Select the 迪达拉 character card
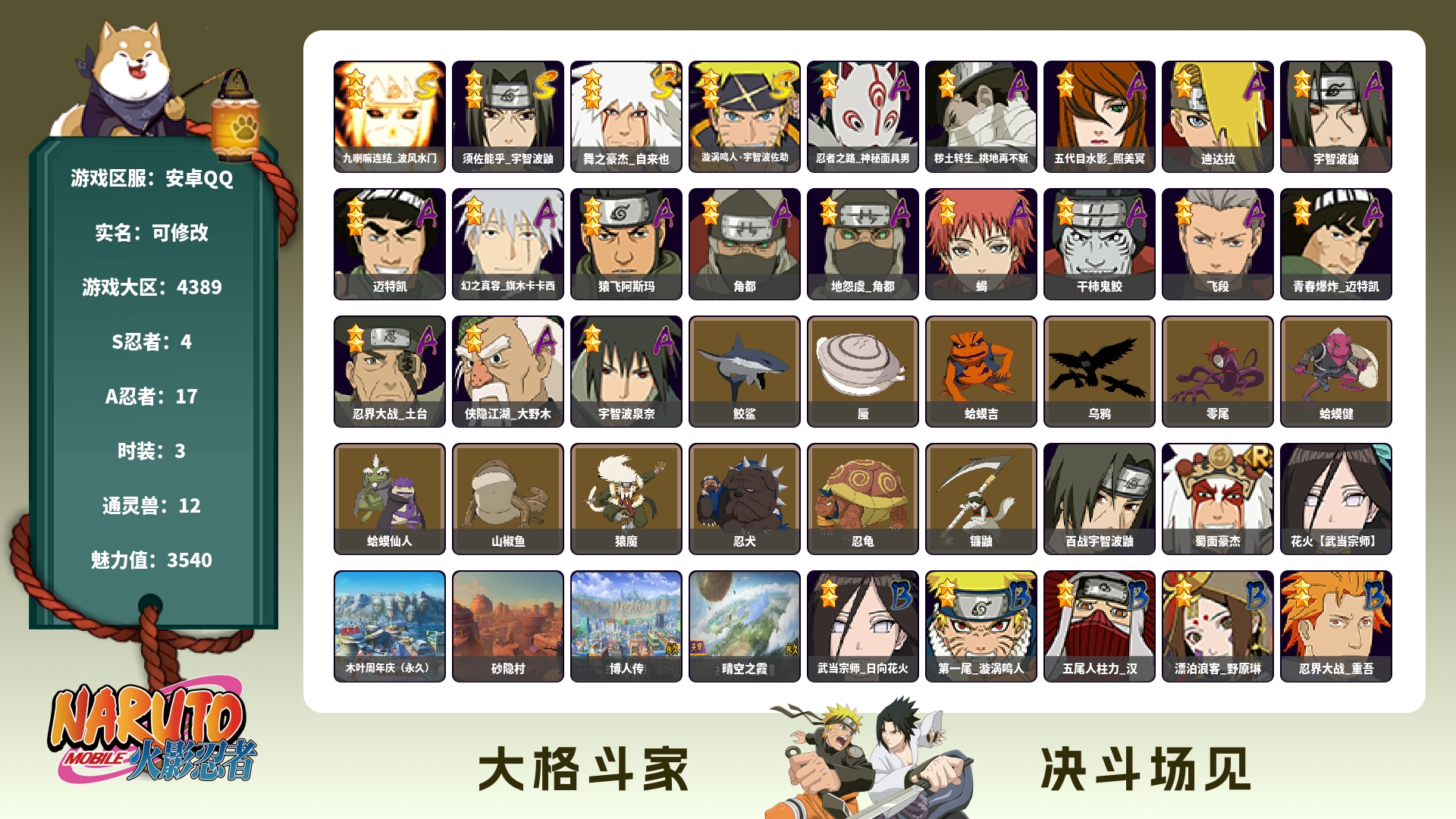1456x819 pixels. tap(1217, 117)
